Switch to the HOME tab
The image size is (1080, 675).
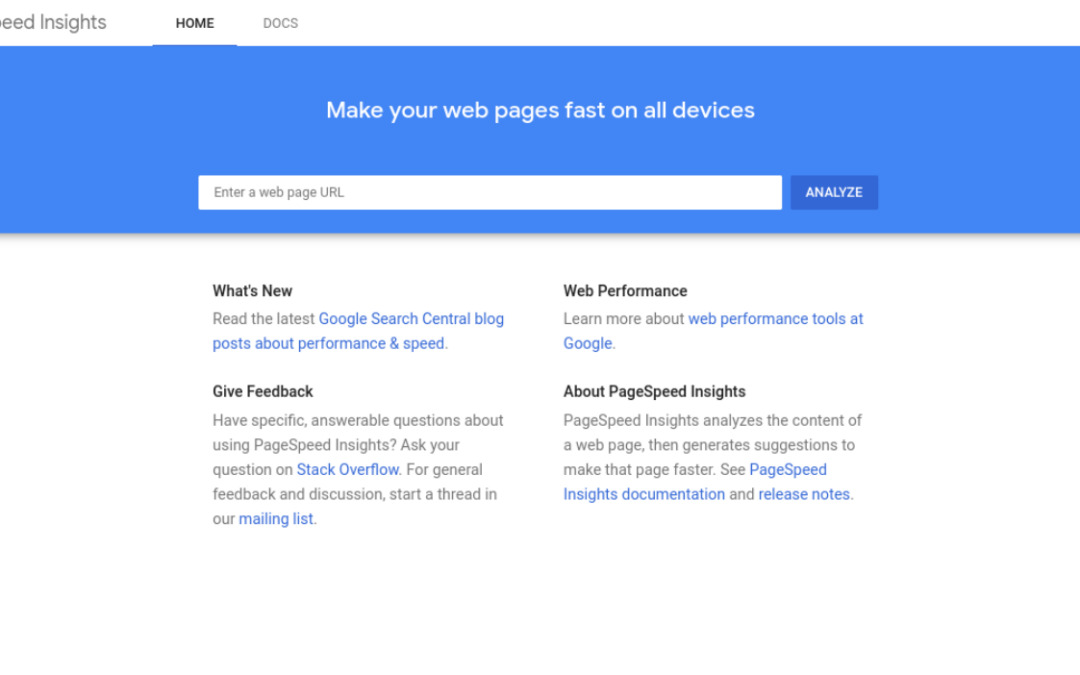click(x=194, y=23)
